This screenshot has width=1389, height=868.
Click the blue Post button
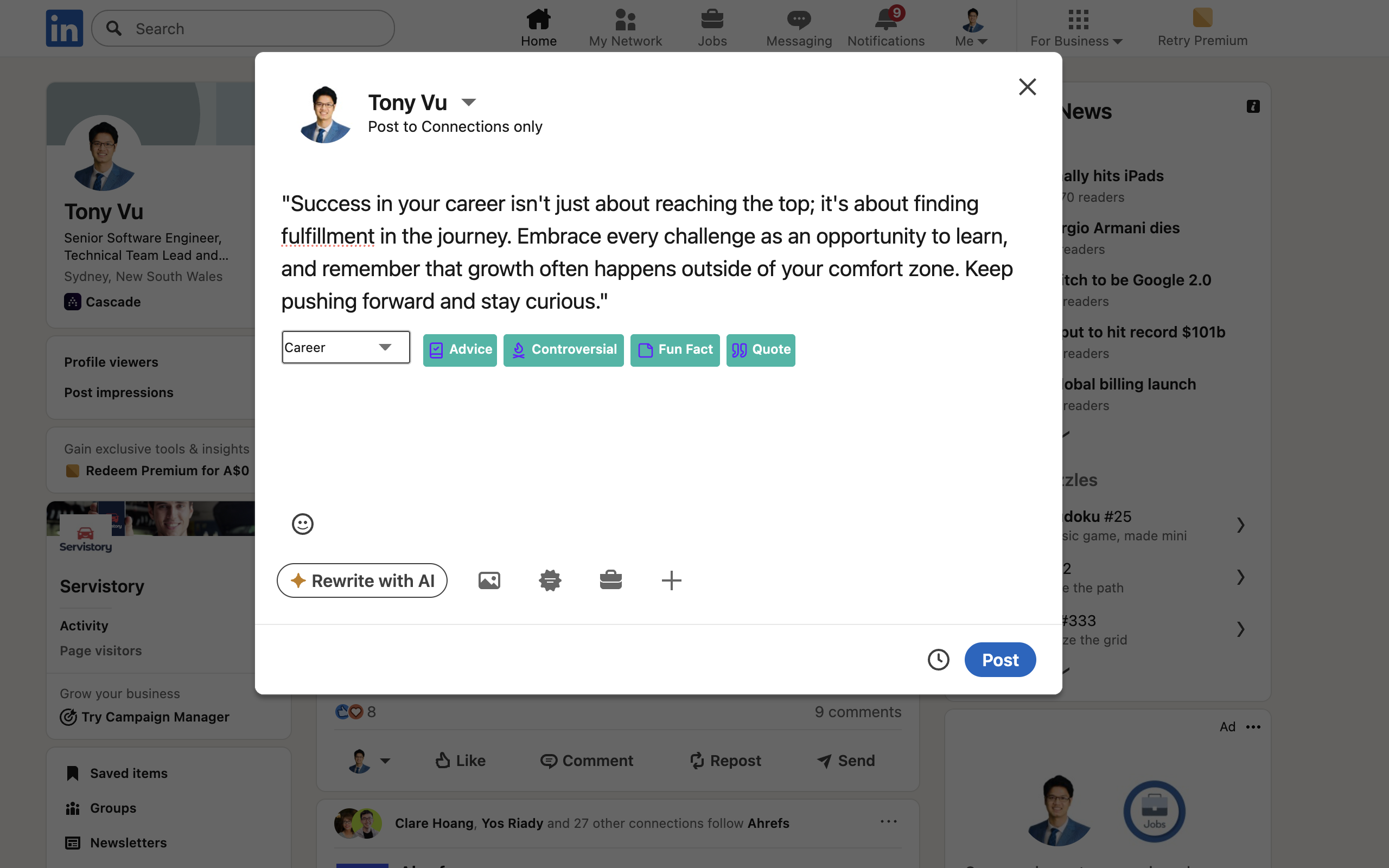(1000, 660)
